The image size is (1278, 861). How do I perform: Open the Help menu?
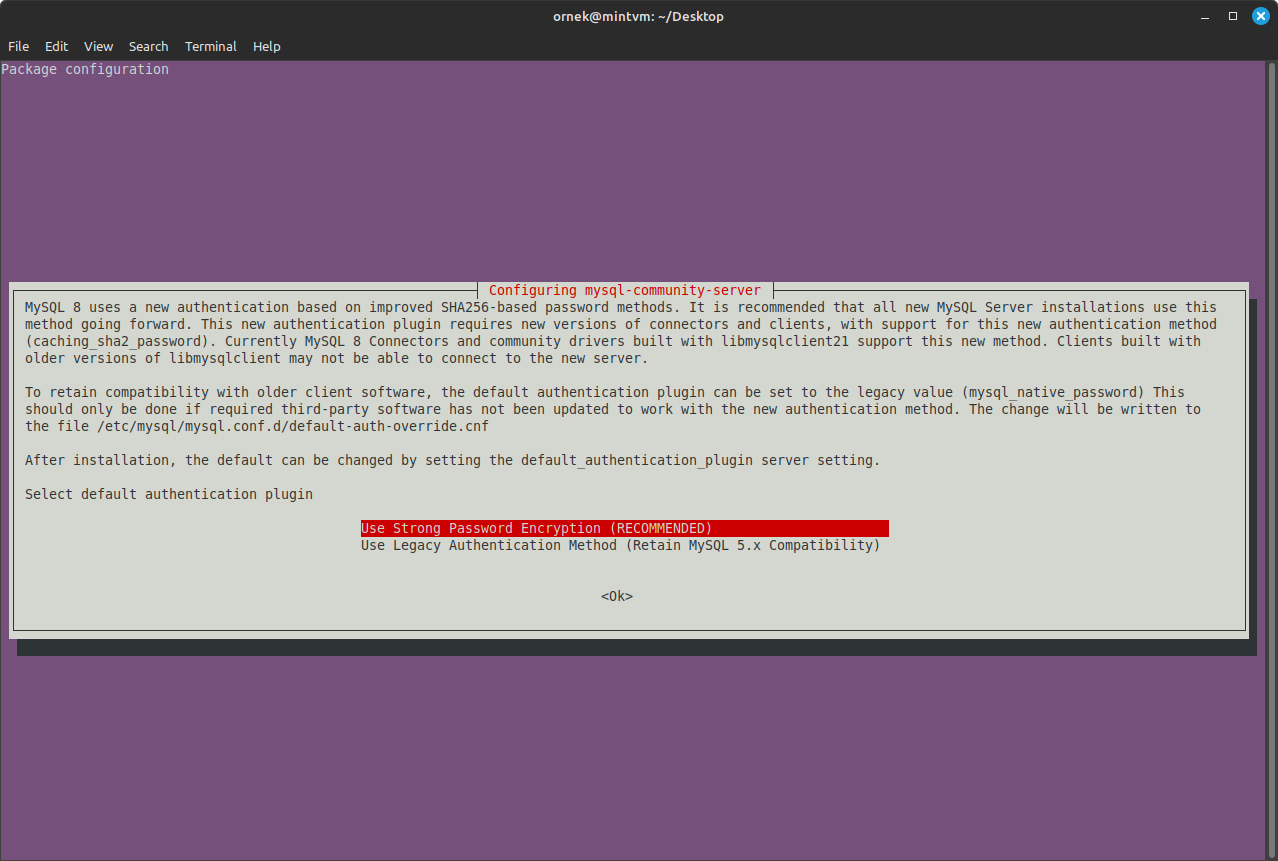266,46
